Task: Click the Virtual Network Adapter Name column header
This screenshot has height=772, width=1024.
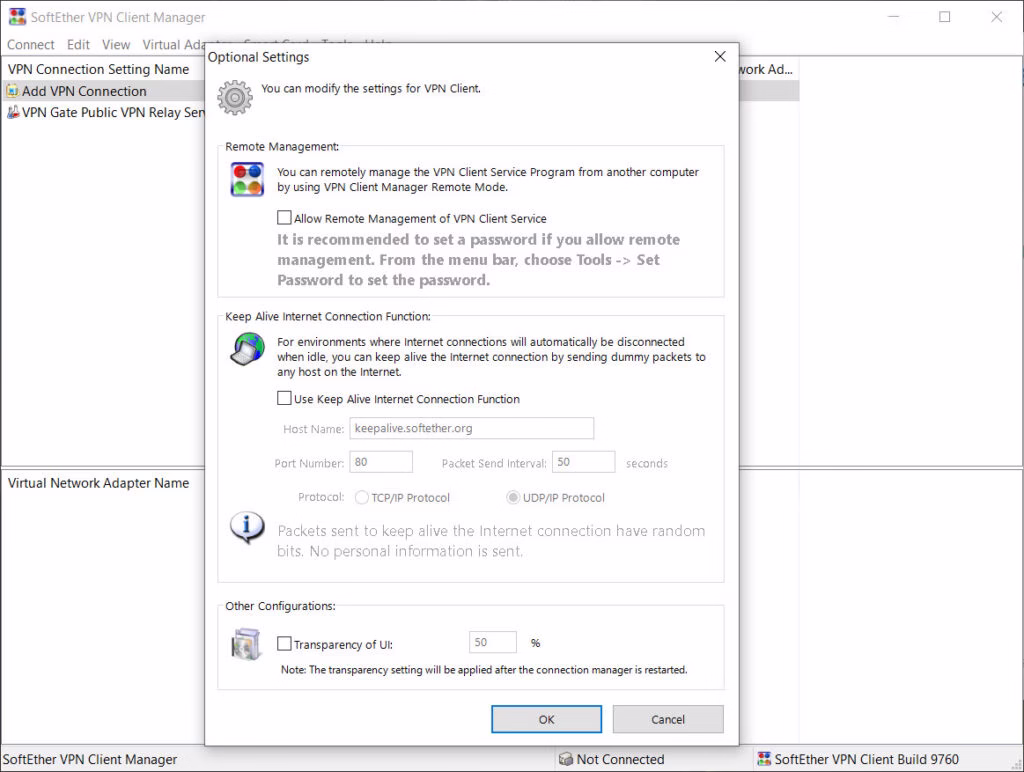Action: click(99, 483)
